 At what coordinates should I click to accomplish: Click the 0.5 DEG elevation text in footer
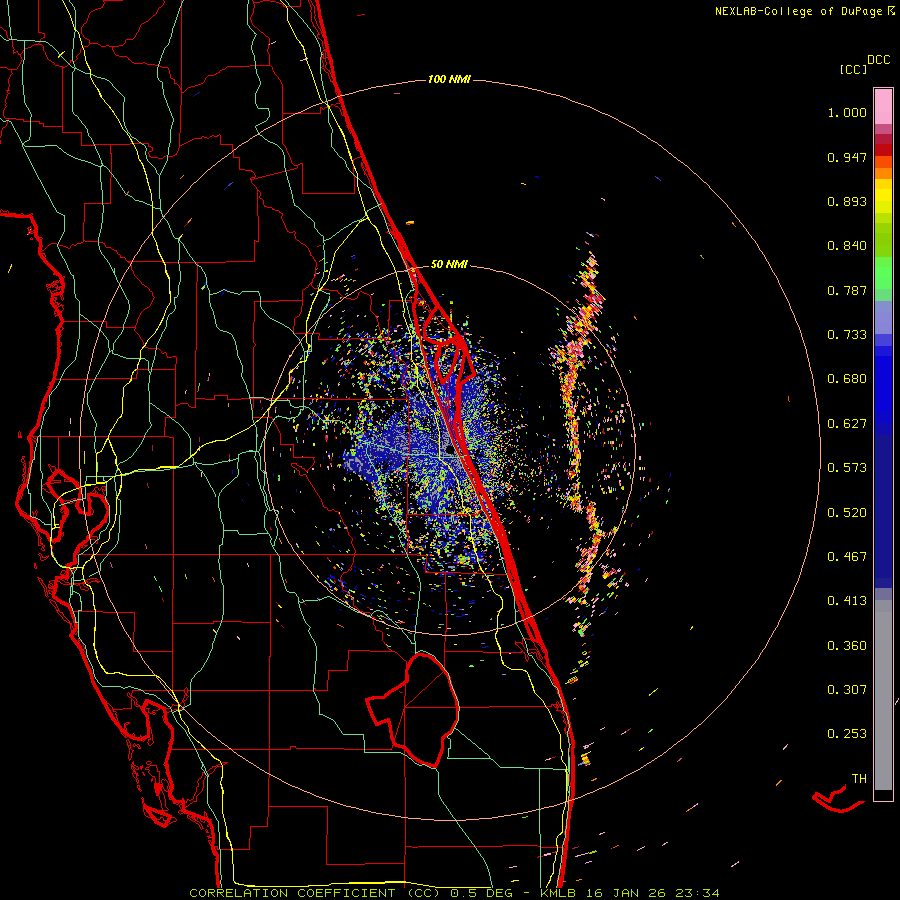(482, 893)
